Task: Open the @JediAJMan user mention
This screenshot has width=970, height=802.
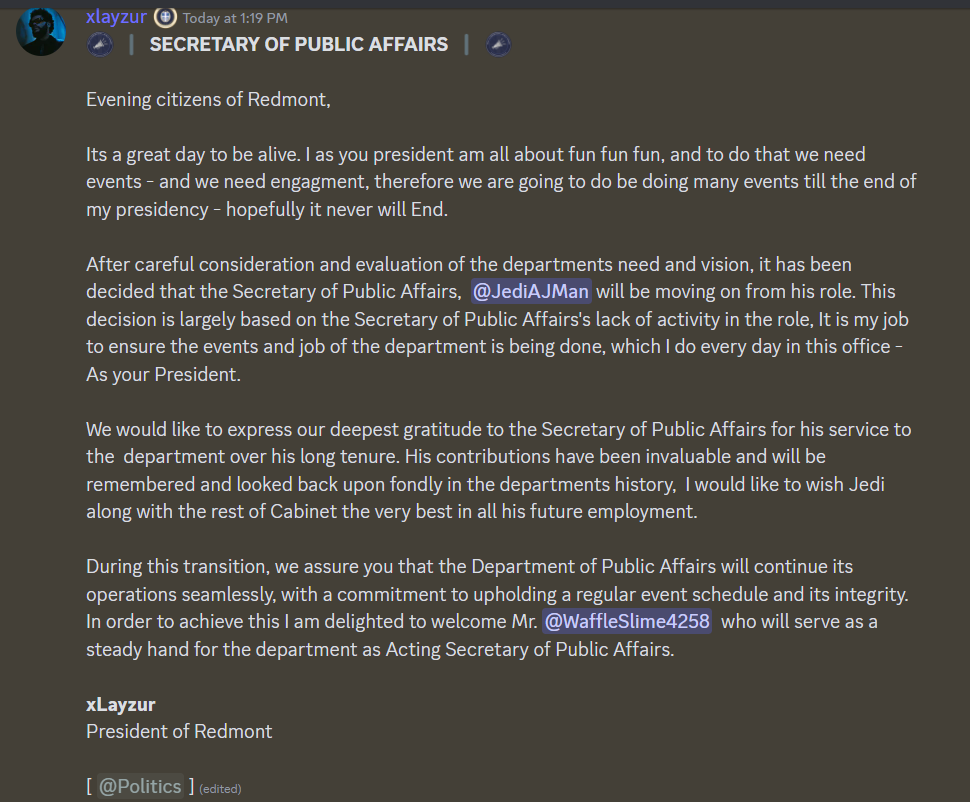Action: (x=531, y=291)
